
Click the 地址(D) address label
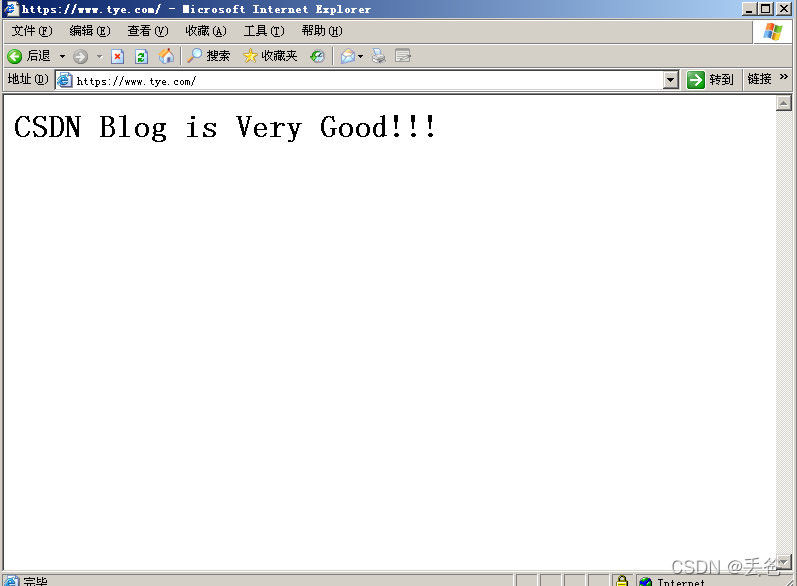(28, 79)
